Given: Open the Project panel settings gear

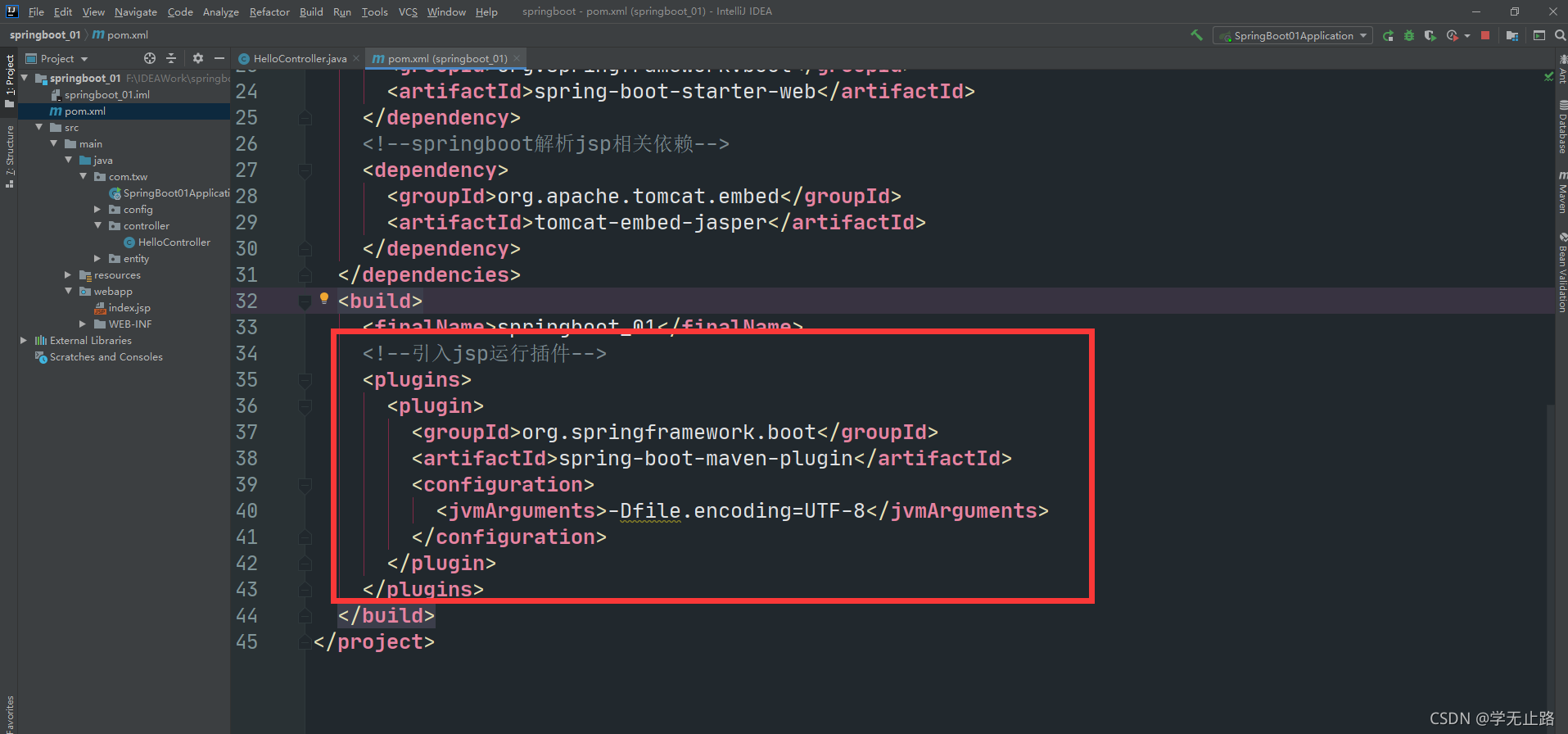Looking at the screenshot, I should (x=197, y=58).
